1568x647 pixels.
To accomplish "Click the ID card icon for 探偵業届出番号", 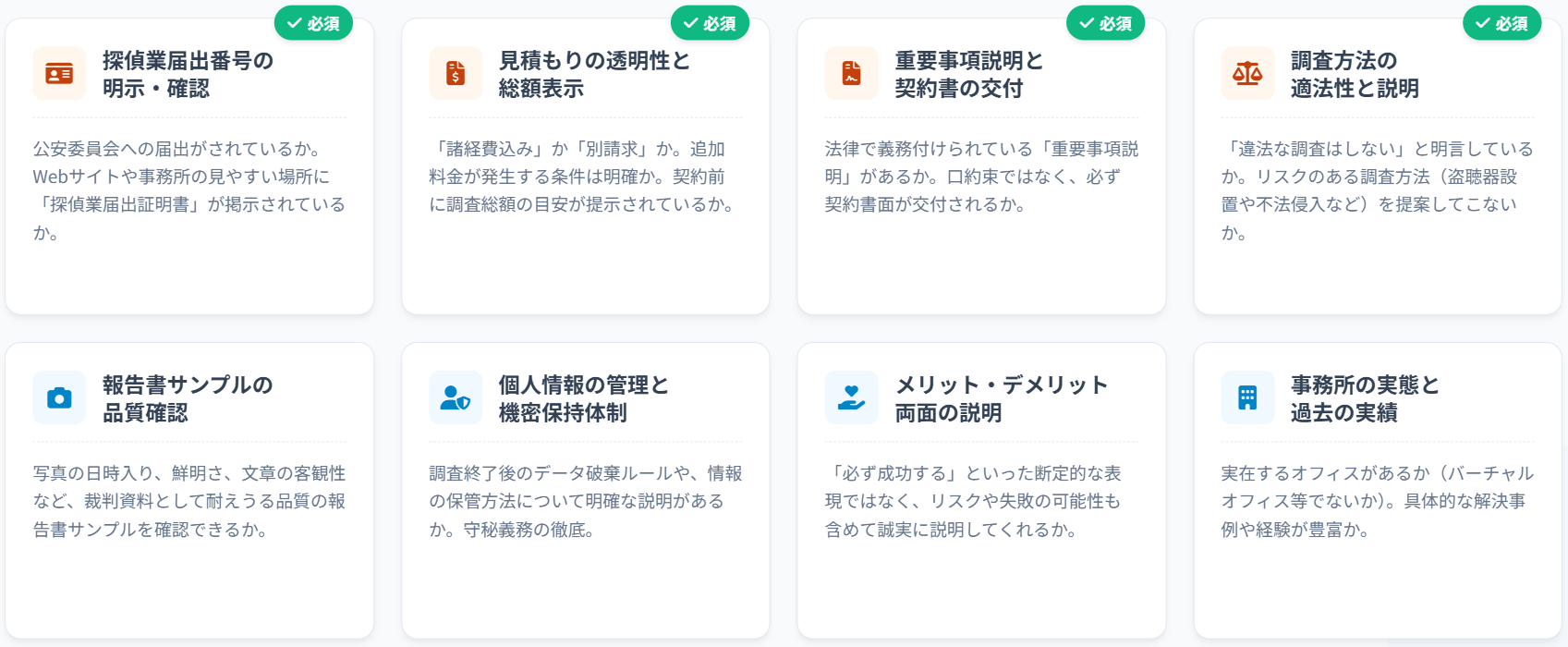I will (x=59, y=74).
